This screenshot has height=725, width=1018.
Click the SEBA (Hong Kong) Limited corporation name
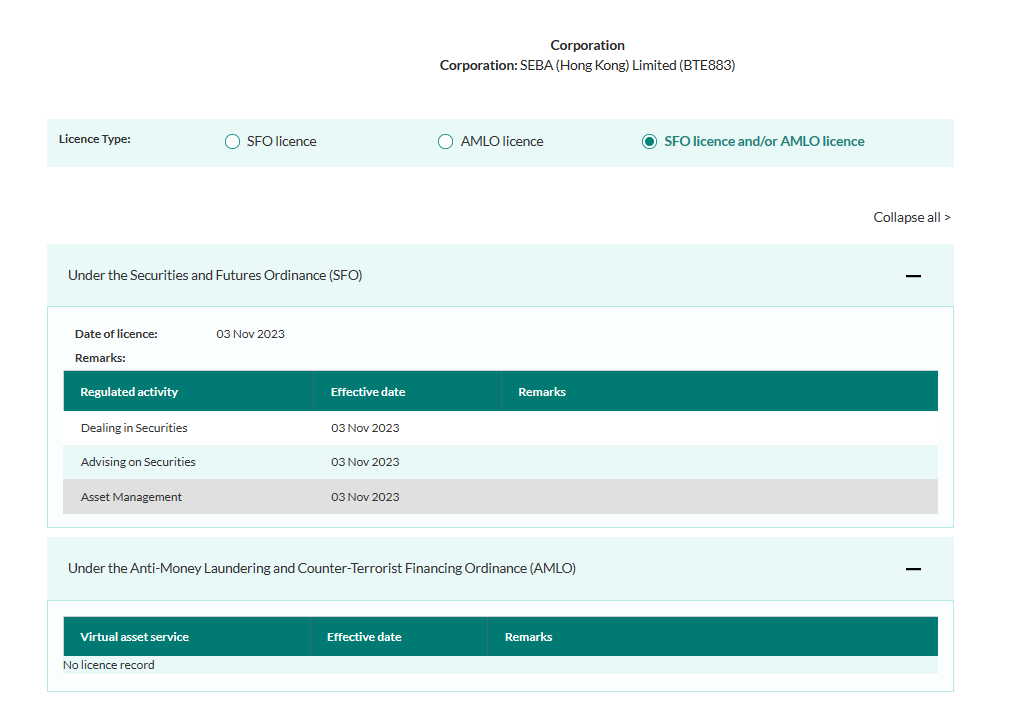click(627, 66)
